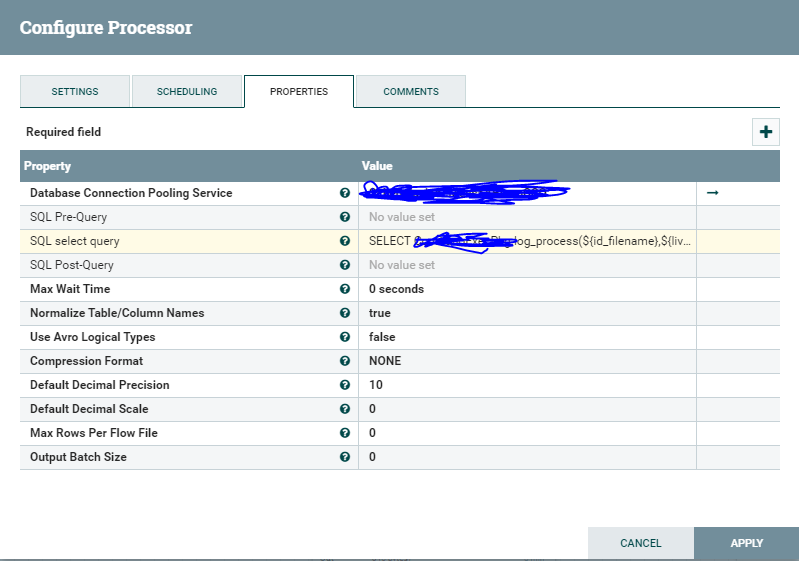Open Use Avro Logical Types false value
Screen dimensions: 799x561
point(527,337)
